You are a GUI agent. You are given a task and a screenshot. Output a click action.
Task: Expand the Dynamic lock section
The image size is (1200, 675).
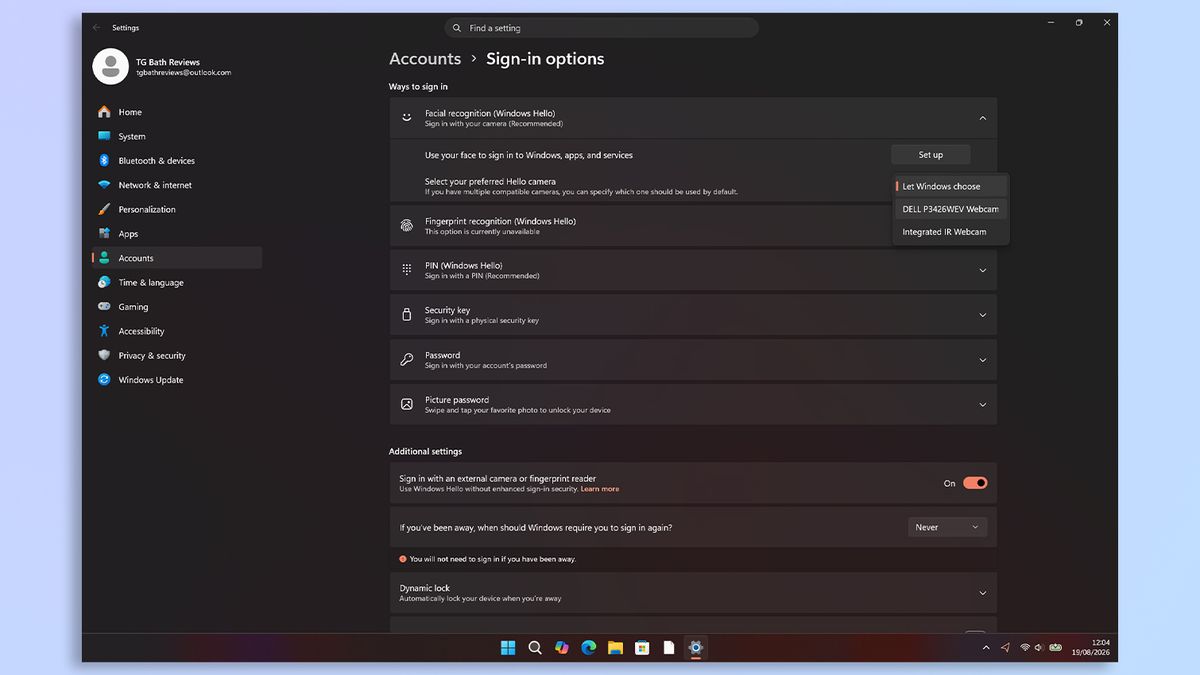tap(982, 593)
